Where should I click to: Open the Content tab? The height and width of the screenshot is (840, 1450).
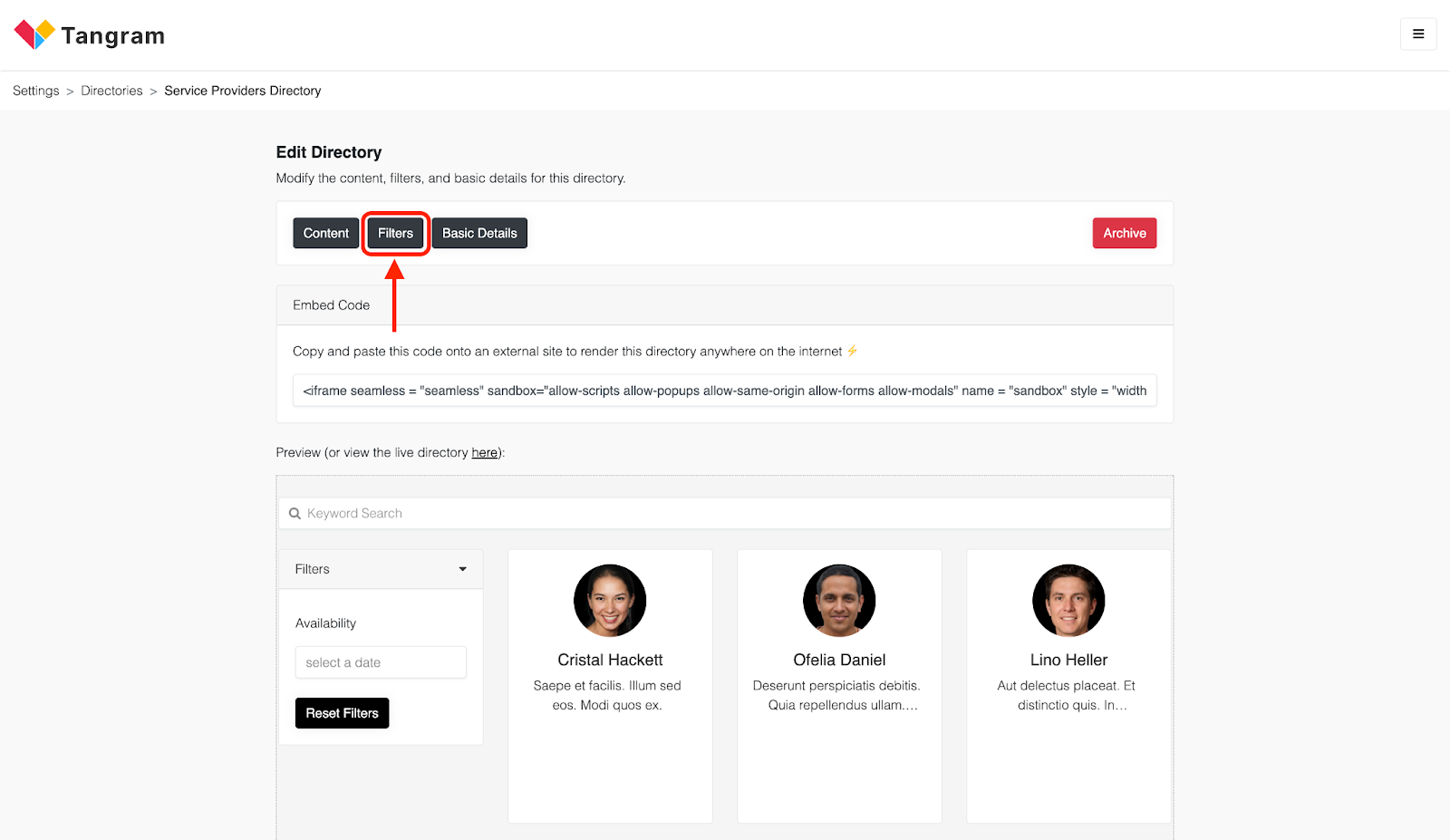pyautogui.click(x=326, y=233)
